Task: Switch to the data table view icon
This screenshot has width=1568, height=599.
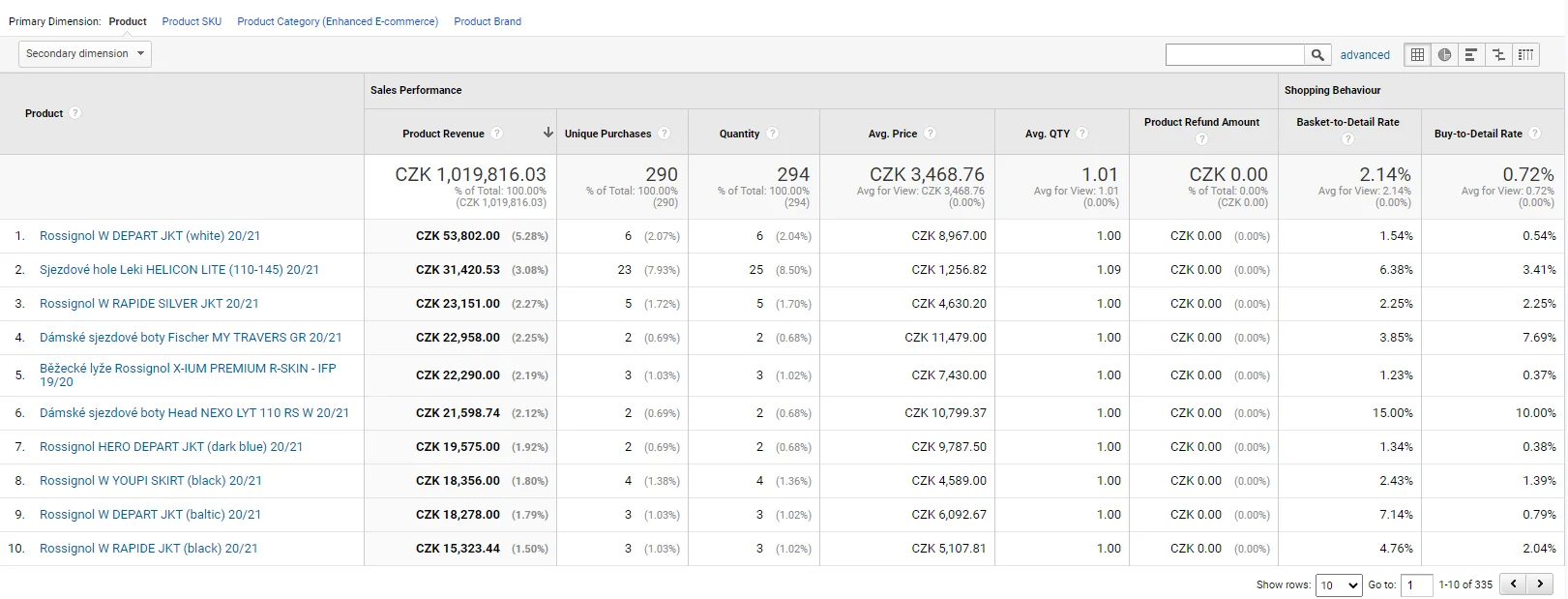Action: coord(1417,55)
